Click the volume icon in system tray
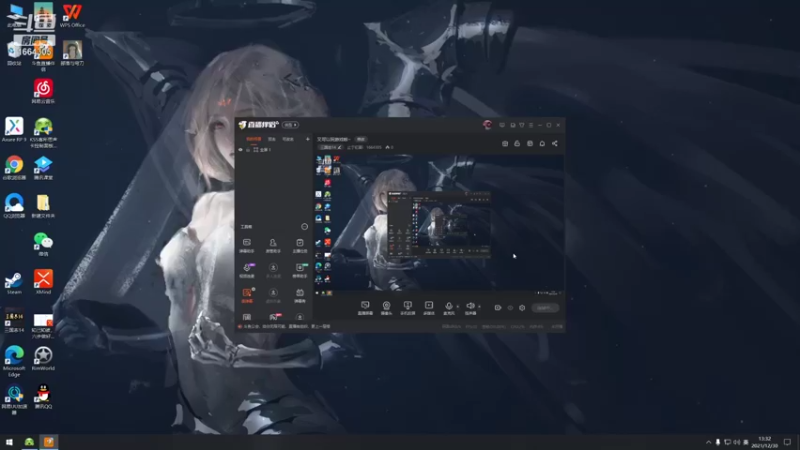This screenshot has height=450, width=800. click(736, 442)
